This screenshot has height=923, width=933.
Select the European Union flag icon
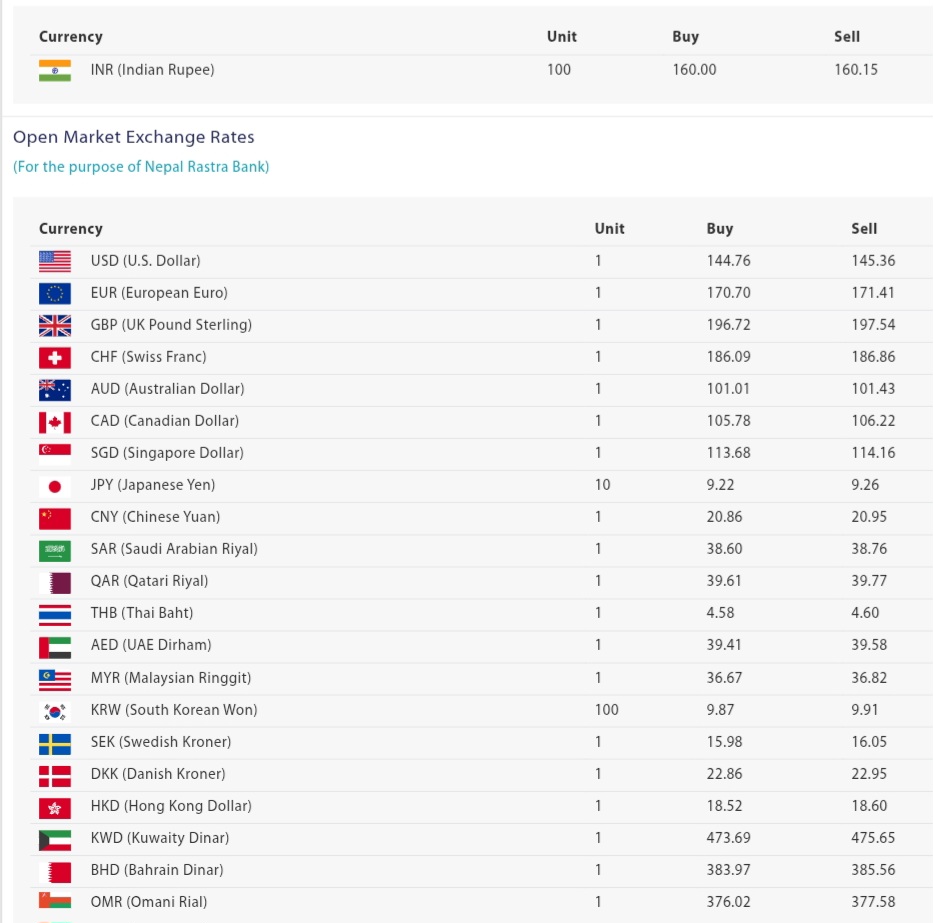pyautogui.click(x=55, y=293)
